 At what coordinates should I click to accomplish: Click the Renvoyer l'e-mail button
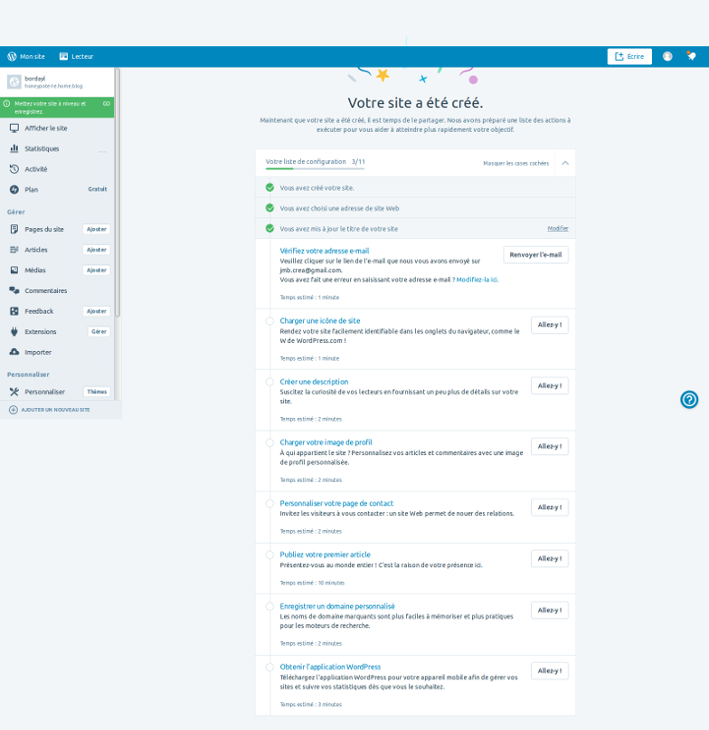click(535, 255)
